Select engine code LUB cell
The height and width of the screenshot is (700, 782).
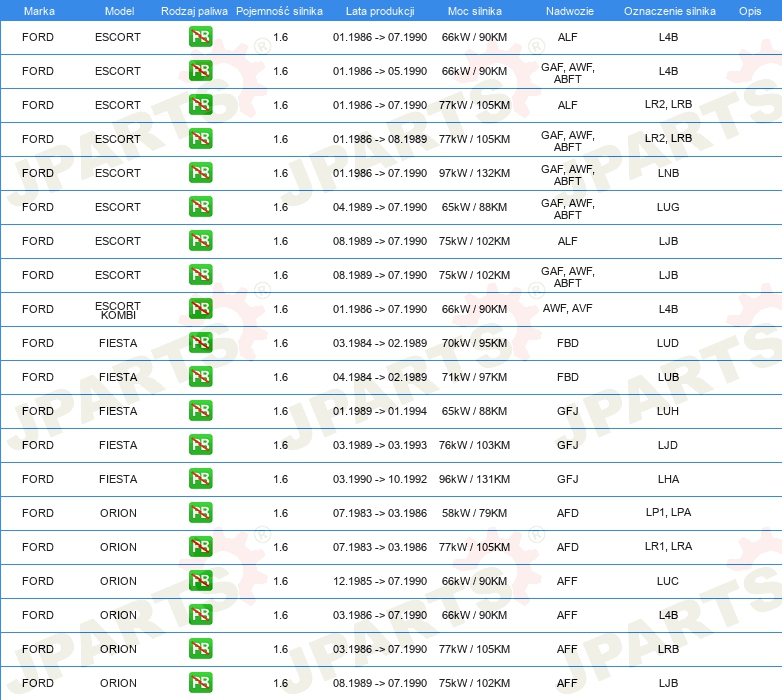click(668, 377)
